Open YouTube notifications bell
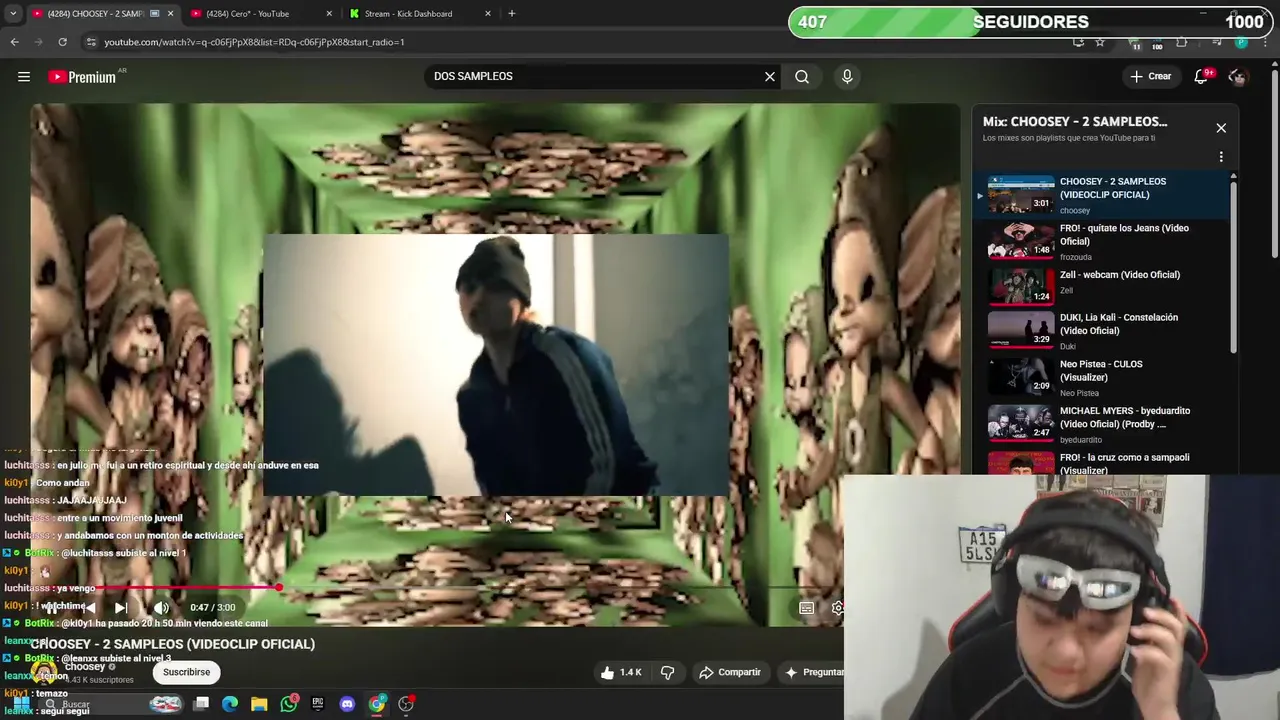1280x720 pixels. [1201, 77]
